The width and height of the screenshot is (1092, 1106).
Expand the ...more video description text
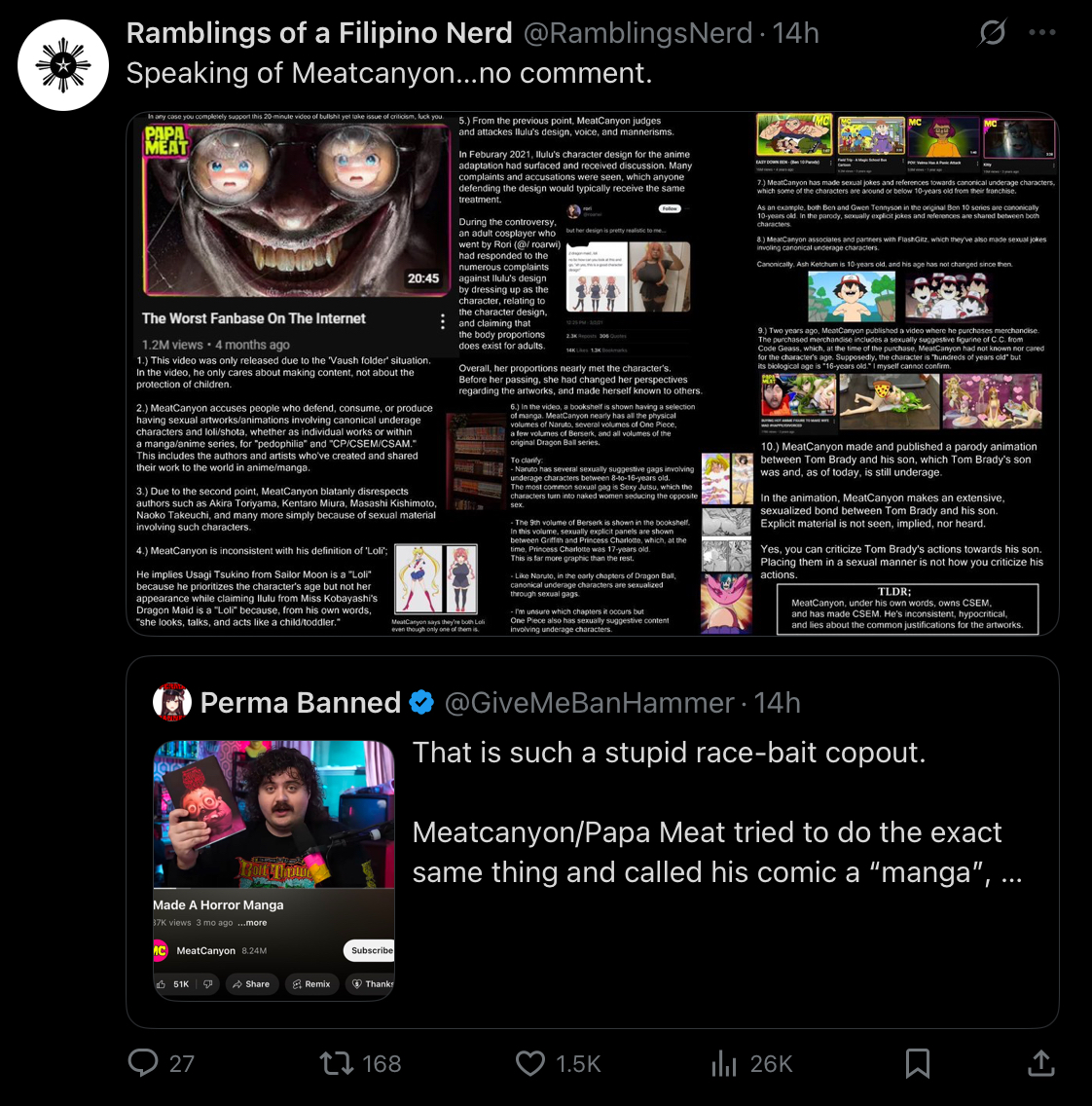252,923
